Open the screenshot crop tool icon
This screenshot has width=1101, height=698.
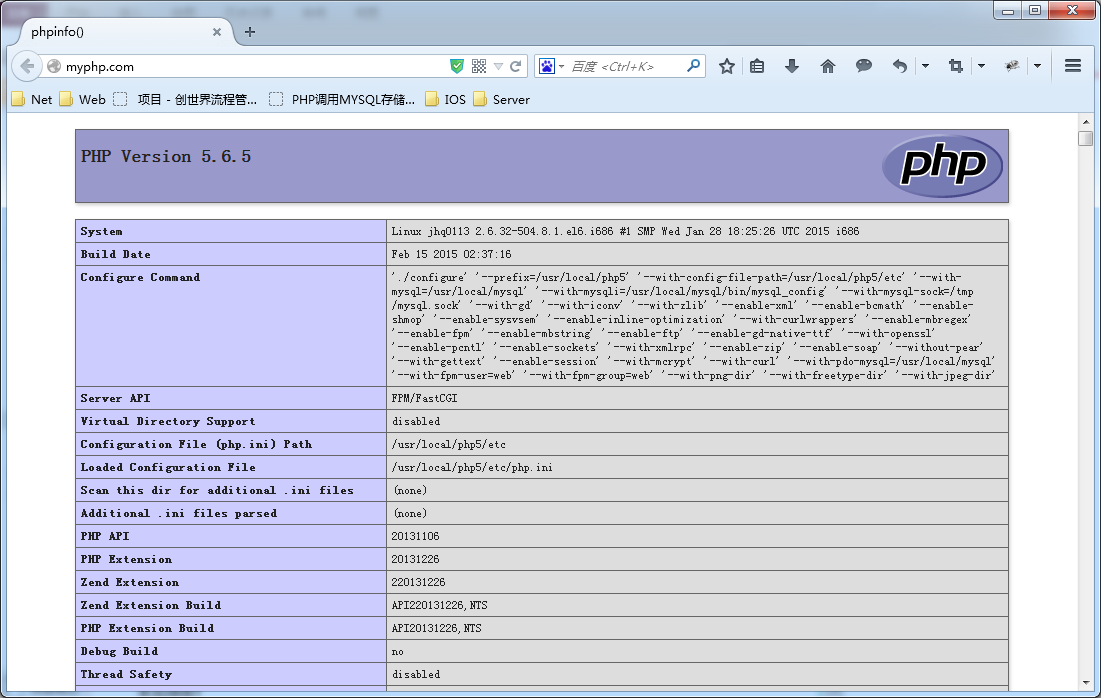[x=954, y=65]
